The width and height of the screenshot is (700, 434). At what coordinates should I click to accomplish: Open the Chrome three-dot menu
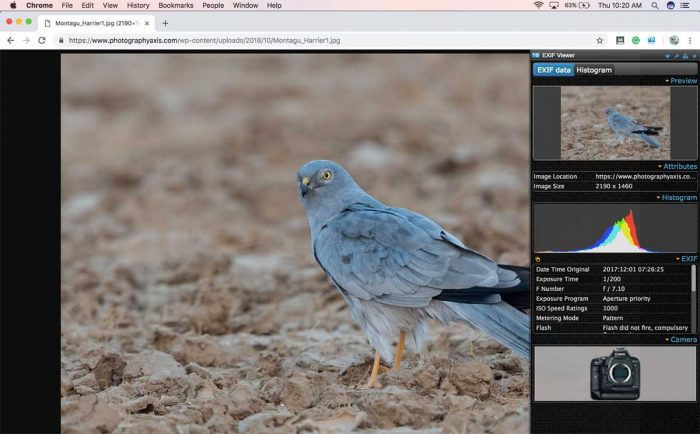pos(689,40)
